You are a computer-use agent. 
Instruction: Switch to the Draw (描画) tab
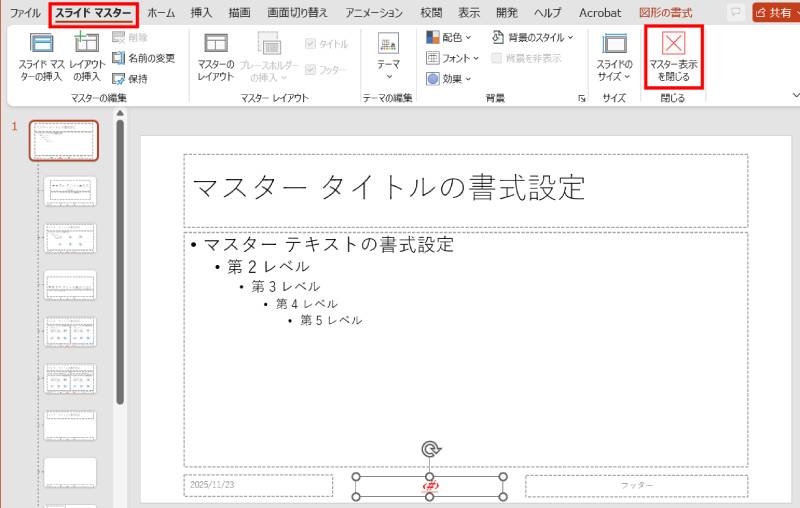(x=239, y=13)
